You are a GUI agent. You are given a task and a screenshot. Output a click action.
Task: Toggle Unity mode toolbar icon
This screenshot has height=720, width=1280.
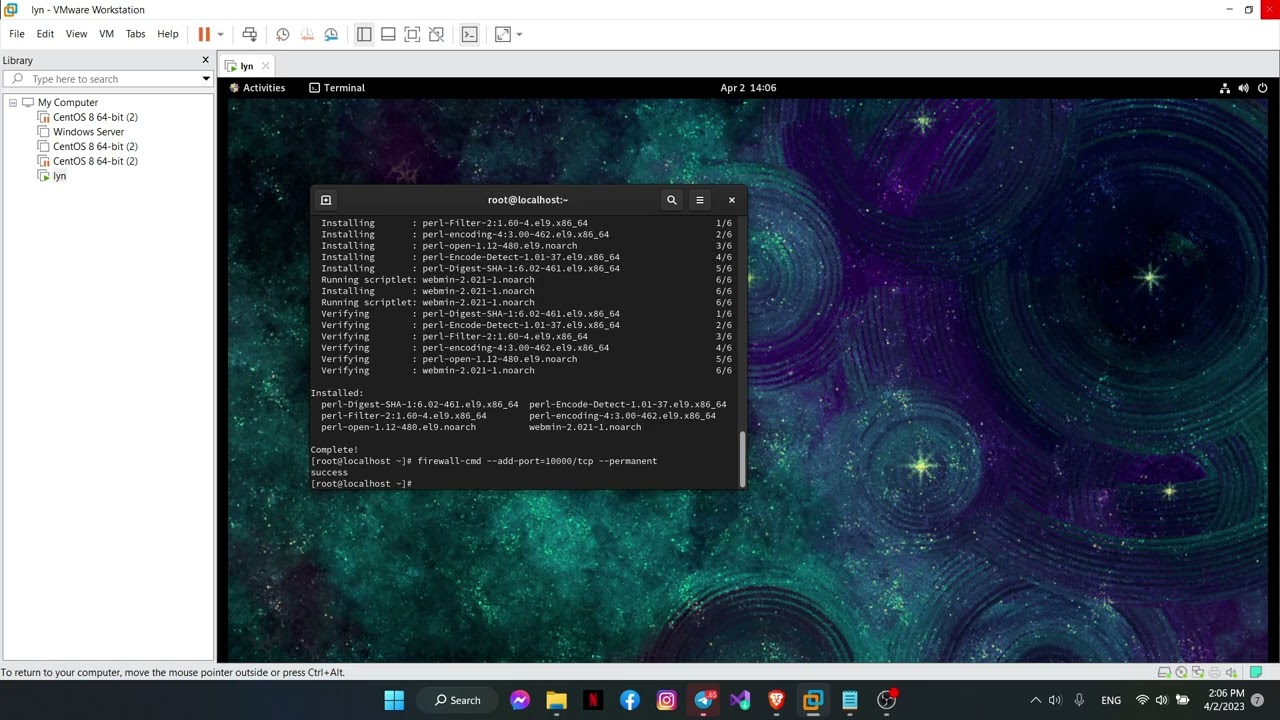click(436, 34)
